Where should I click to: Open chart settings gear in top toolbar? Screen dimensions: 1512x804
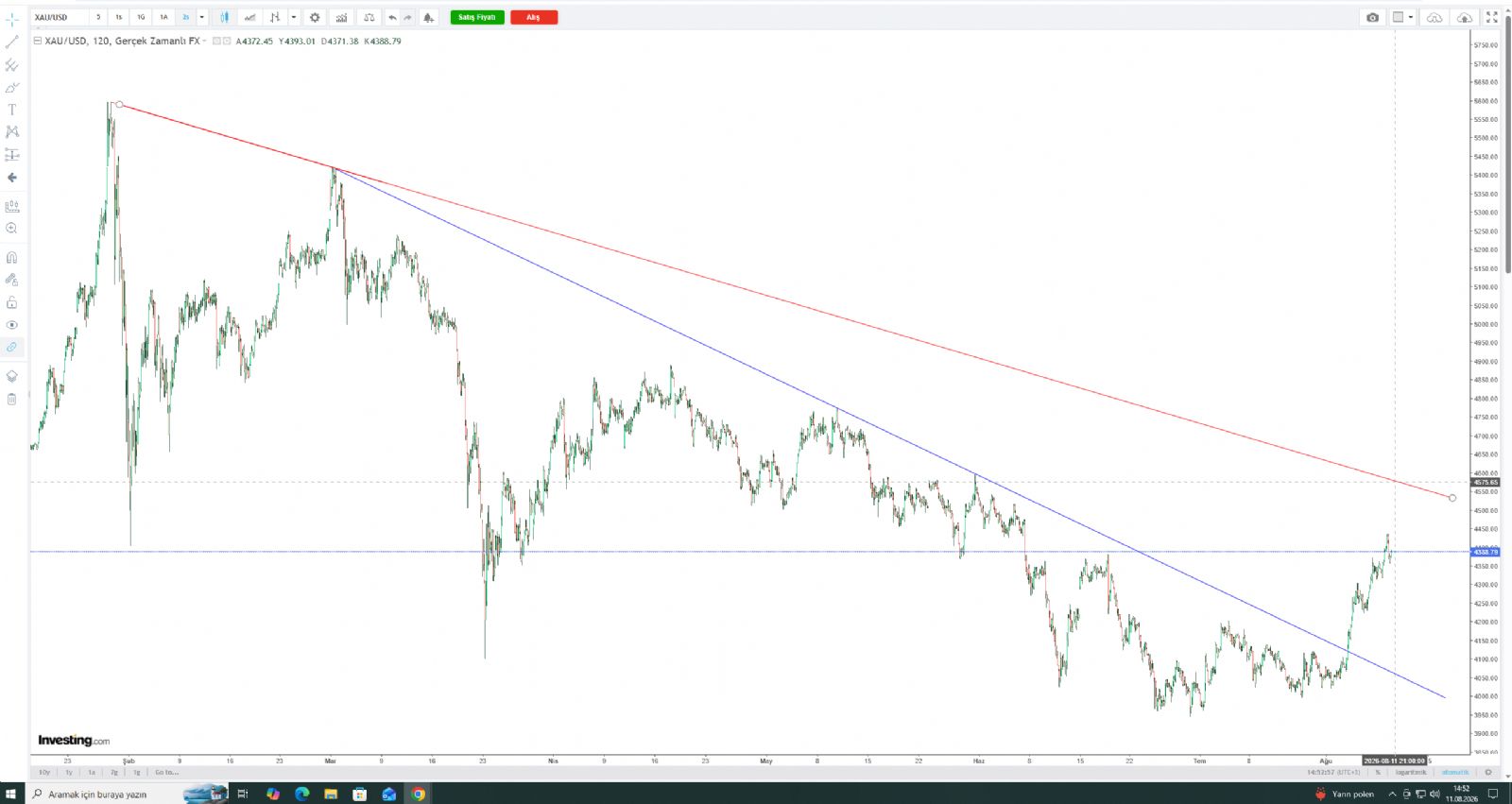(315, 17)
